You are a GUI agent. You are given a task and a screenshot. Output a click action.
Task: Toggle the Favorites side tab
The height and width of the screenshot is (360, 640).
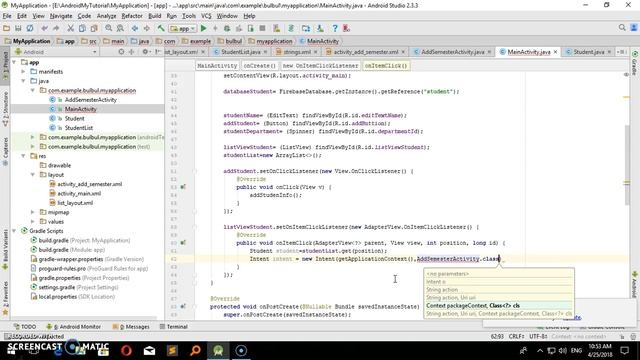[5, 298]
